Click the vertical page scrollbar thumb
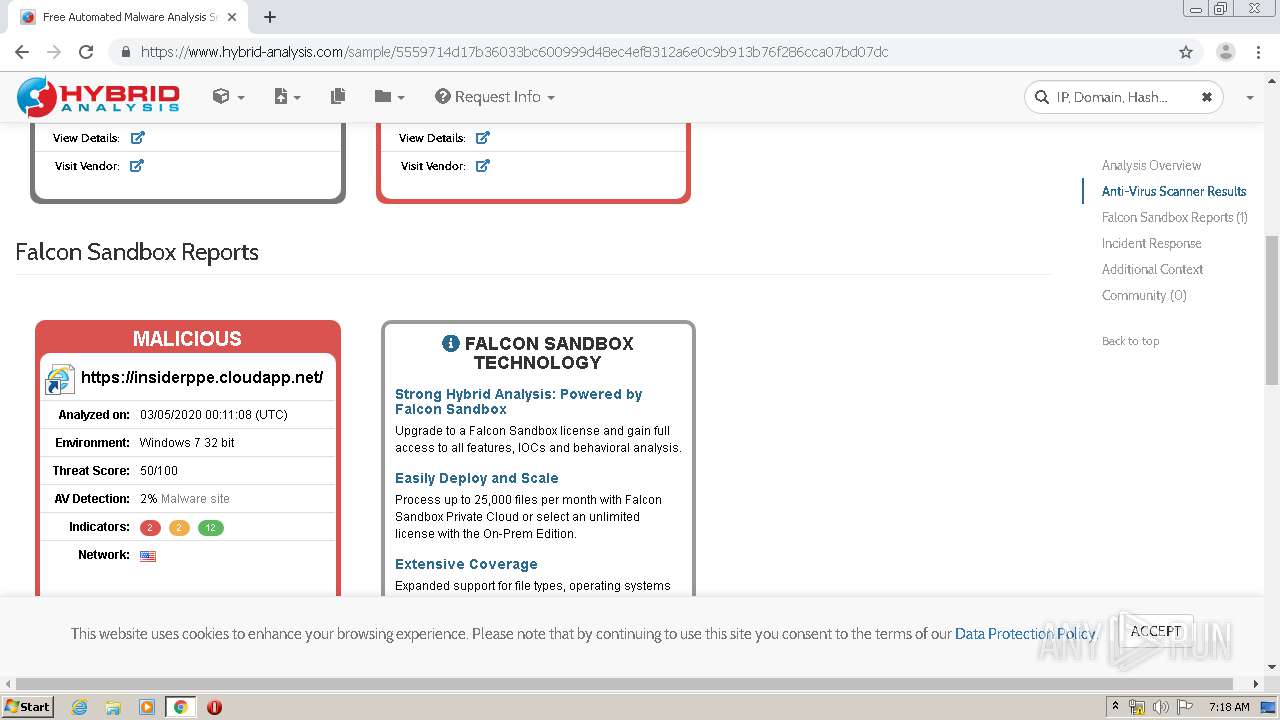The width and height of the screenshot is (1280, 720). pos(1272,310)
